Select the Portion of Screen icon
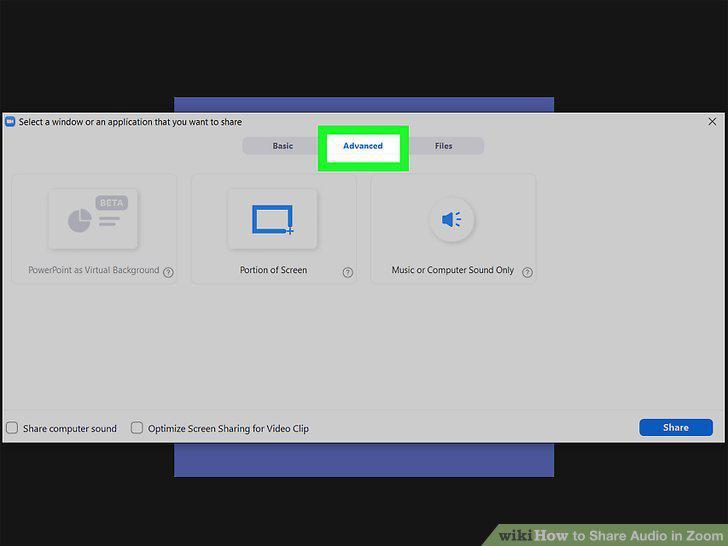This screenshot has width=728, height=546. [273, 219]
